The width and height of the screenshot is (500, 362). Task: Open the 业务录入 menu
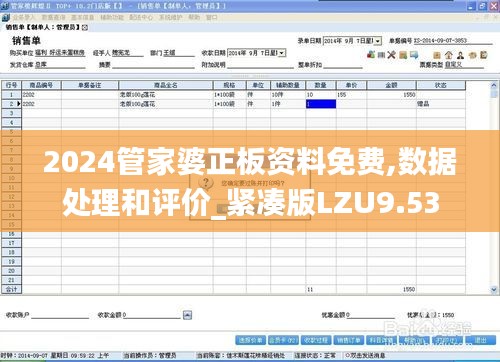tap(23, 17)
